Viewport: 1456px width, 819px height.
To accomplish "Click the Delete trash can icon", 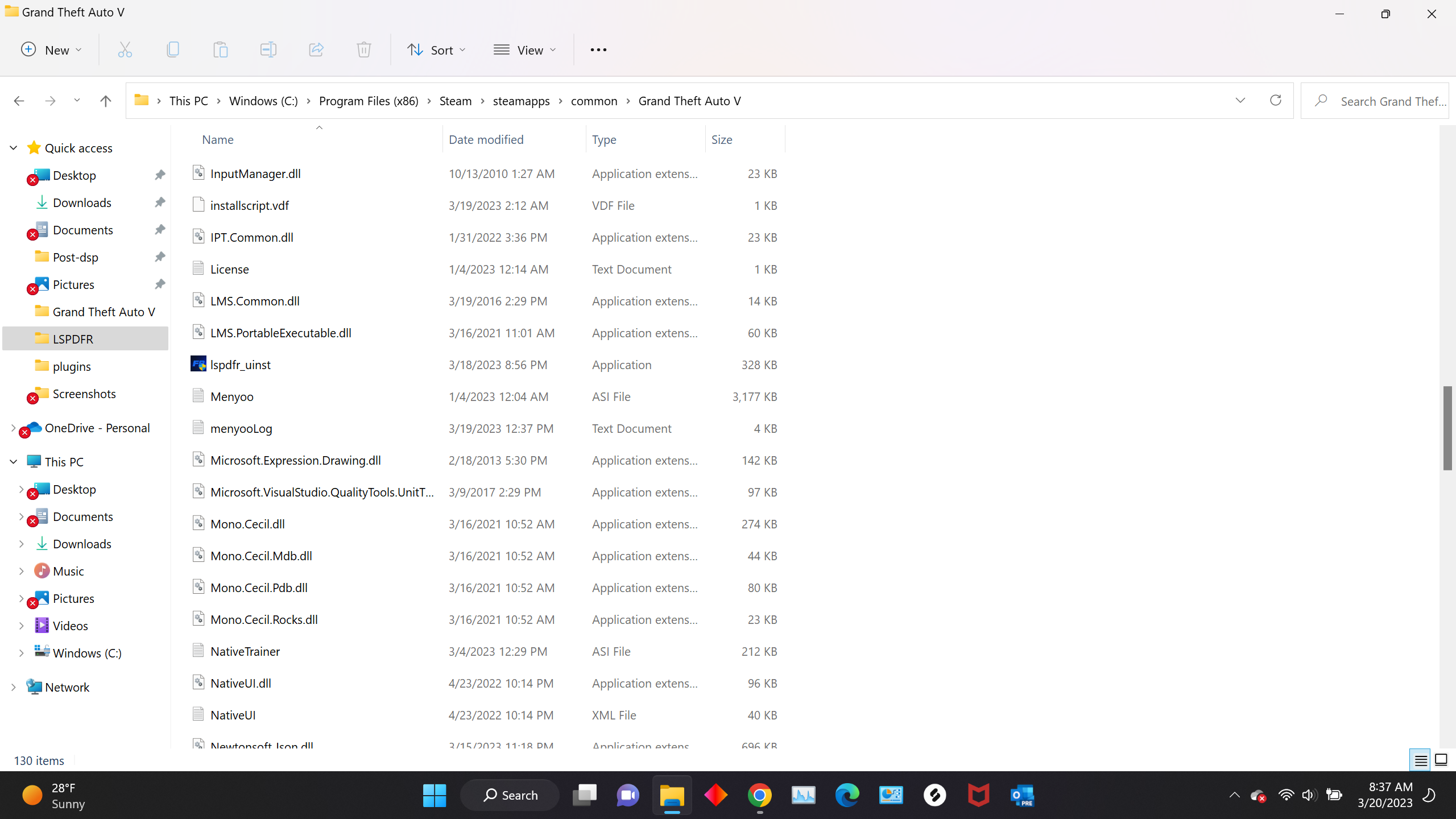I will click(364, 50).
